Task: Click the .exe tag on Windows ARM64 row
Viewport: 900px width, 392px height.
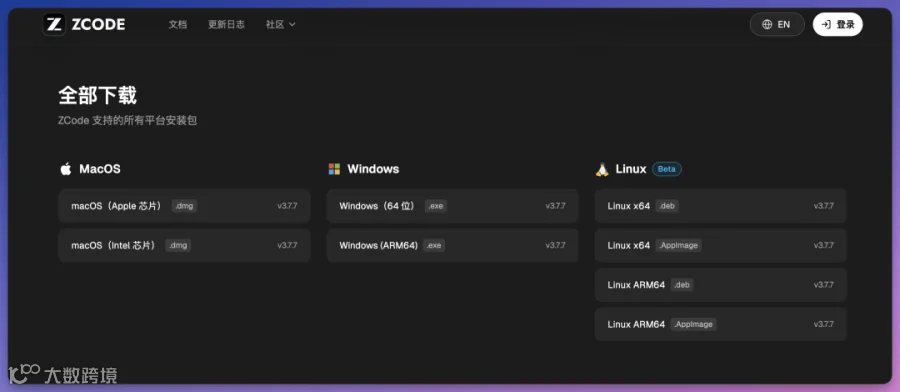Action: 434,245
